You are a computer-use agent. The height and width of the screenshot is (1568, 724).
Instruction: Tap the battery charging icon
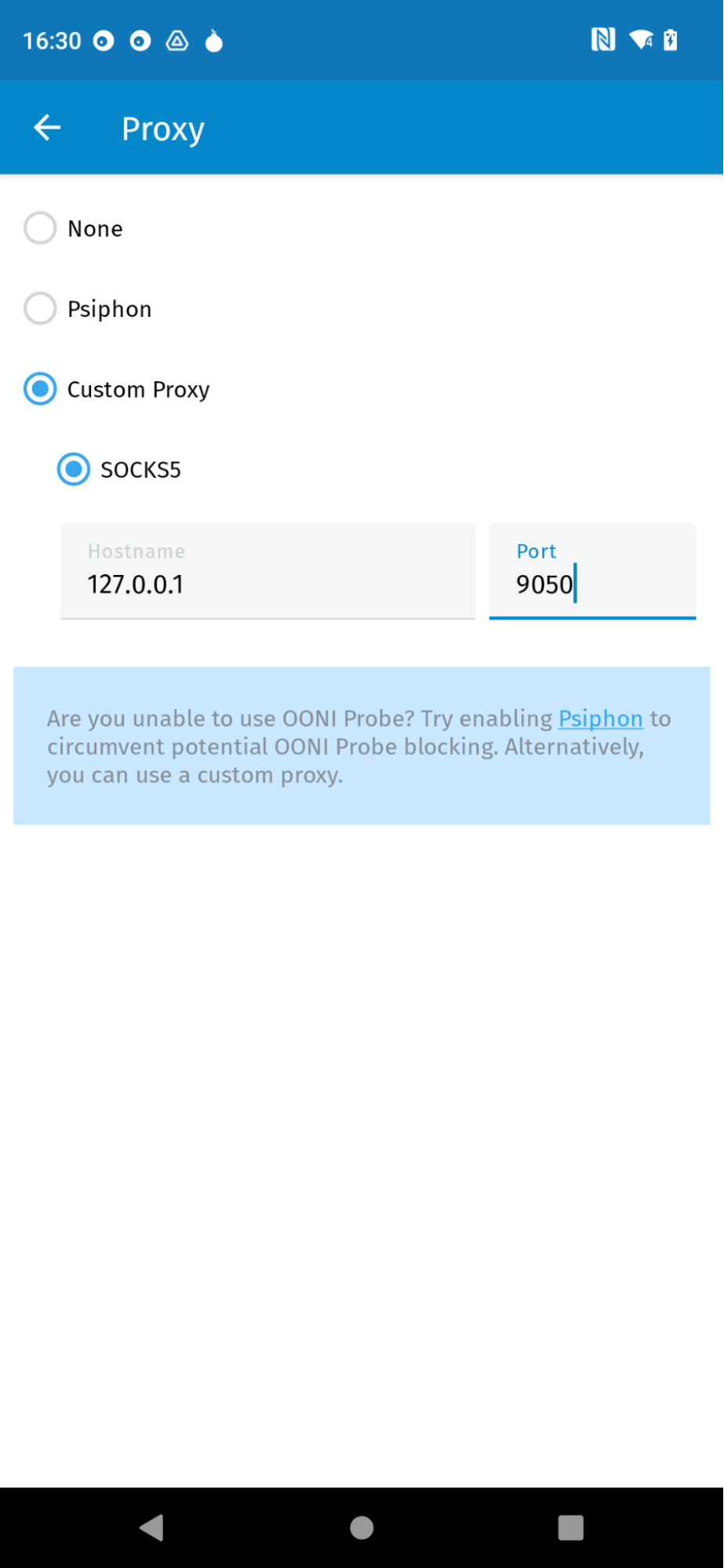tap(671, 40)
